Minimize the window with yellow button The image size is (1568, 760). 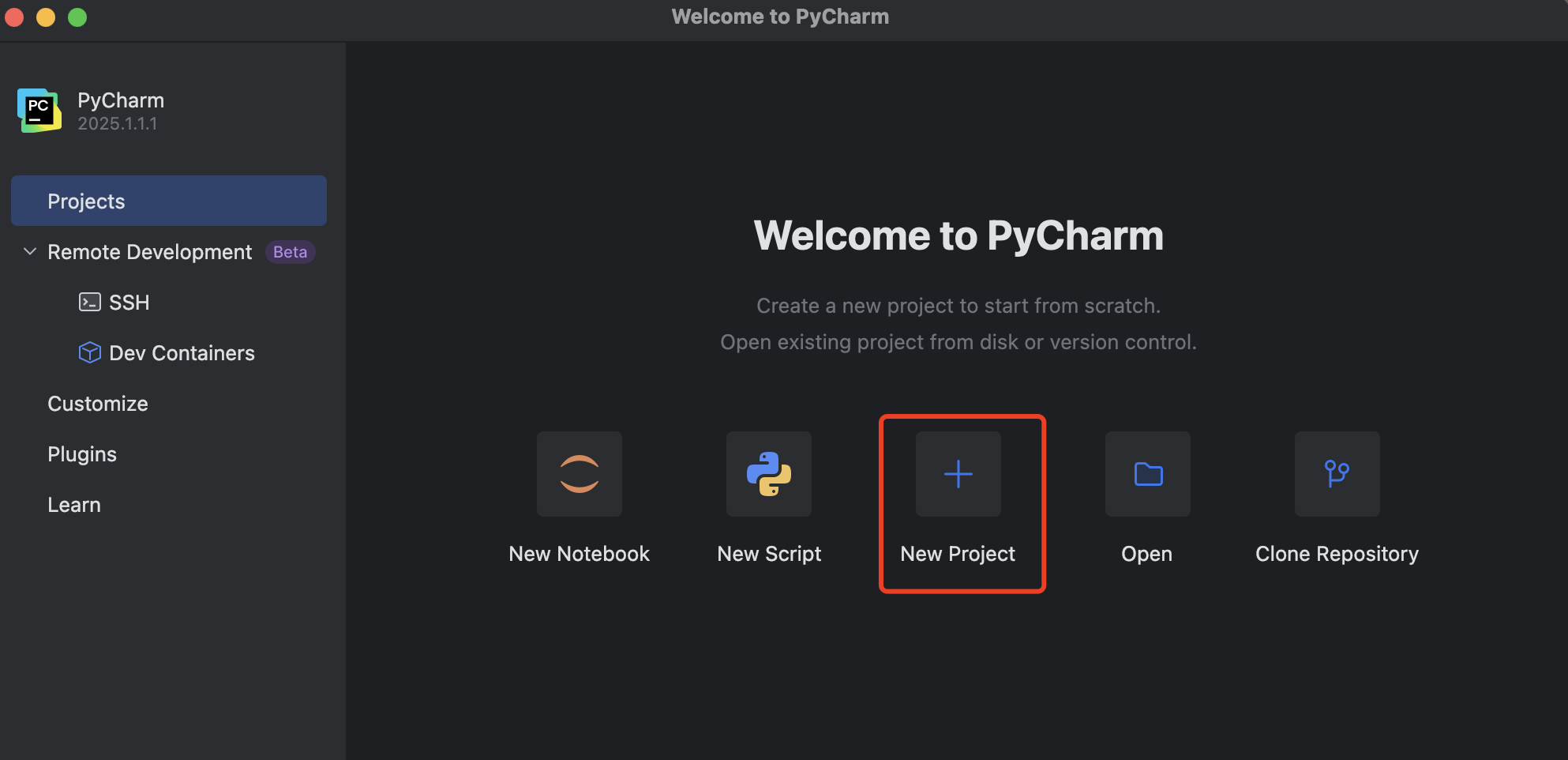click(x=46, y=17)
